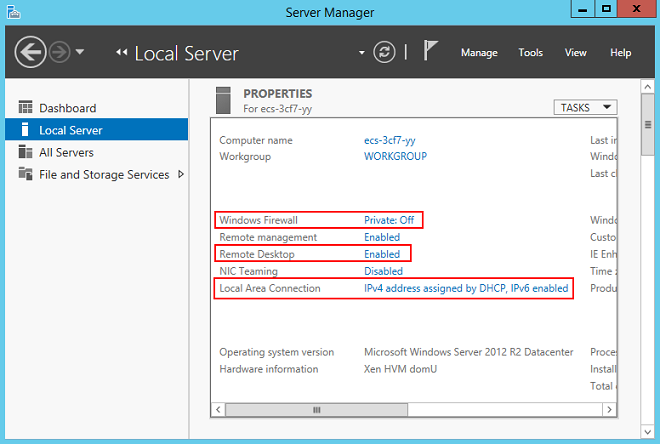Click the WORKGROUP link
The image size is (660, 444).
coord(395,157)
